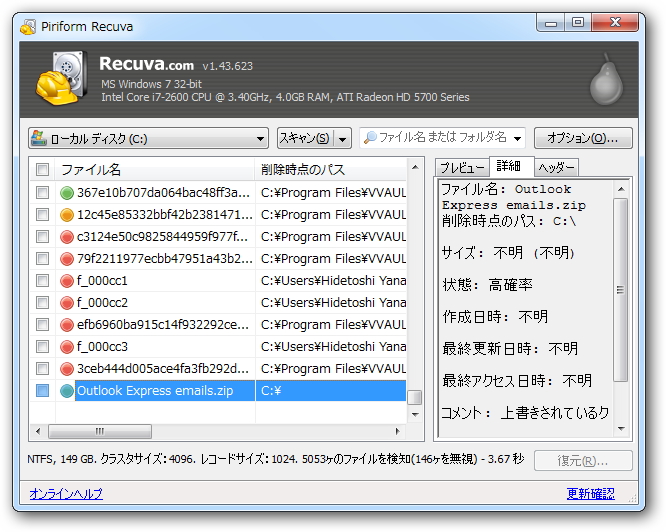
Task: Click the details panel scroll-up arrow
Action: pyautogui.click(x=621, y=189)
